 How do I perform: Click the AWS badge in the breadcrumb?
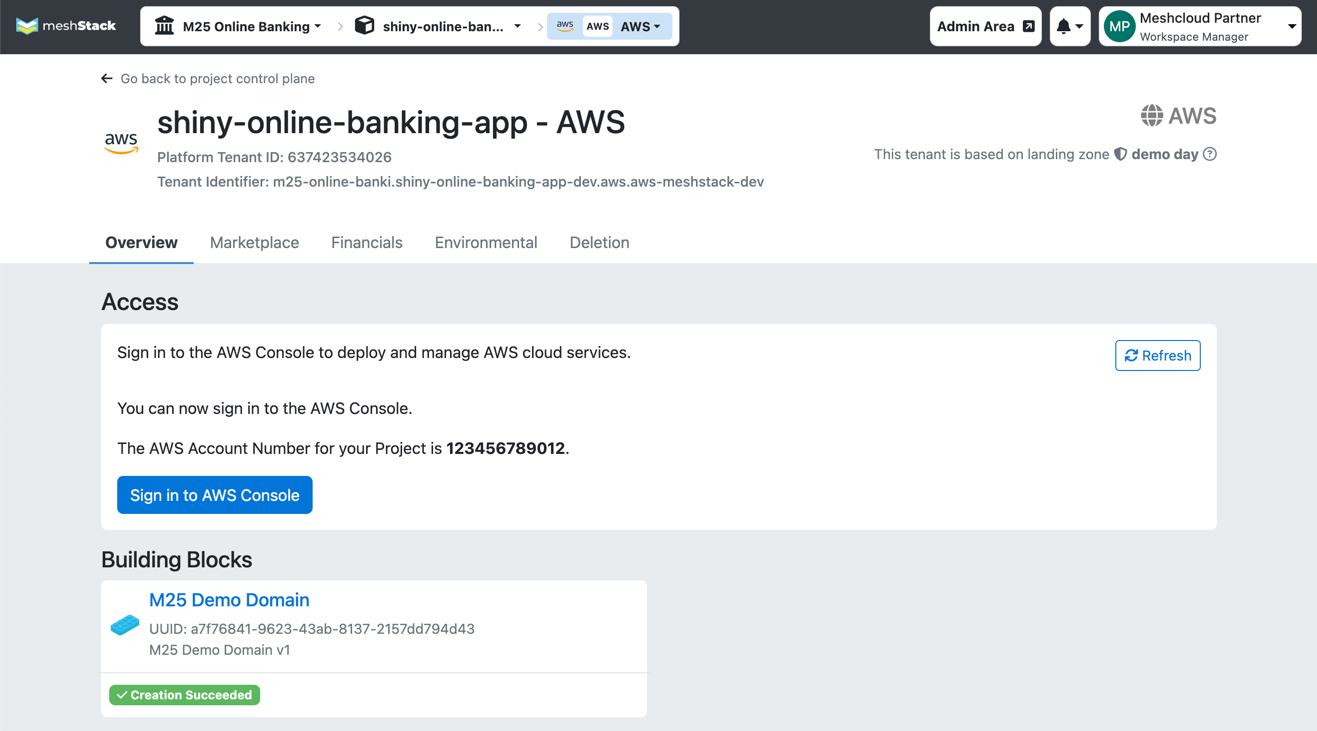pyautogui.click(x=597, y=27)
